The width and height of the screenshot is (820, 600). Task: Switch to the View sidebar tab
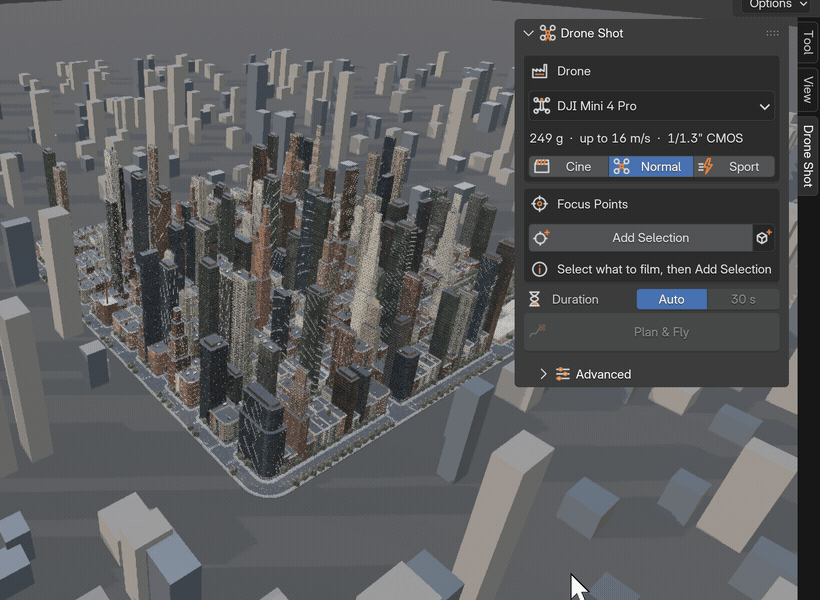click(x=808, y=89)
